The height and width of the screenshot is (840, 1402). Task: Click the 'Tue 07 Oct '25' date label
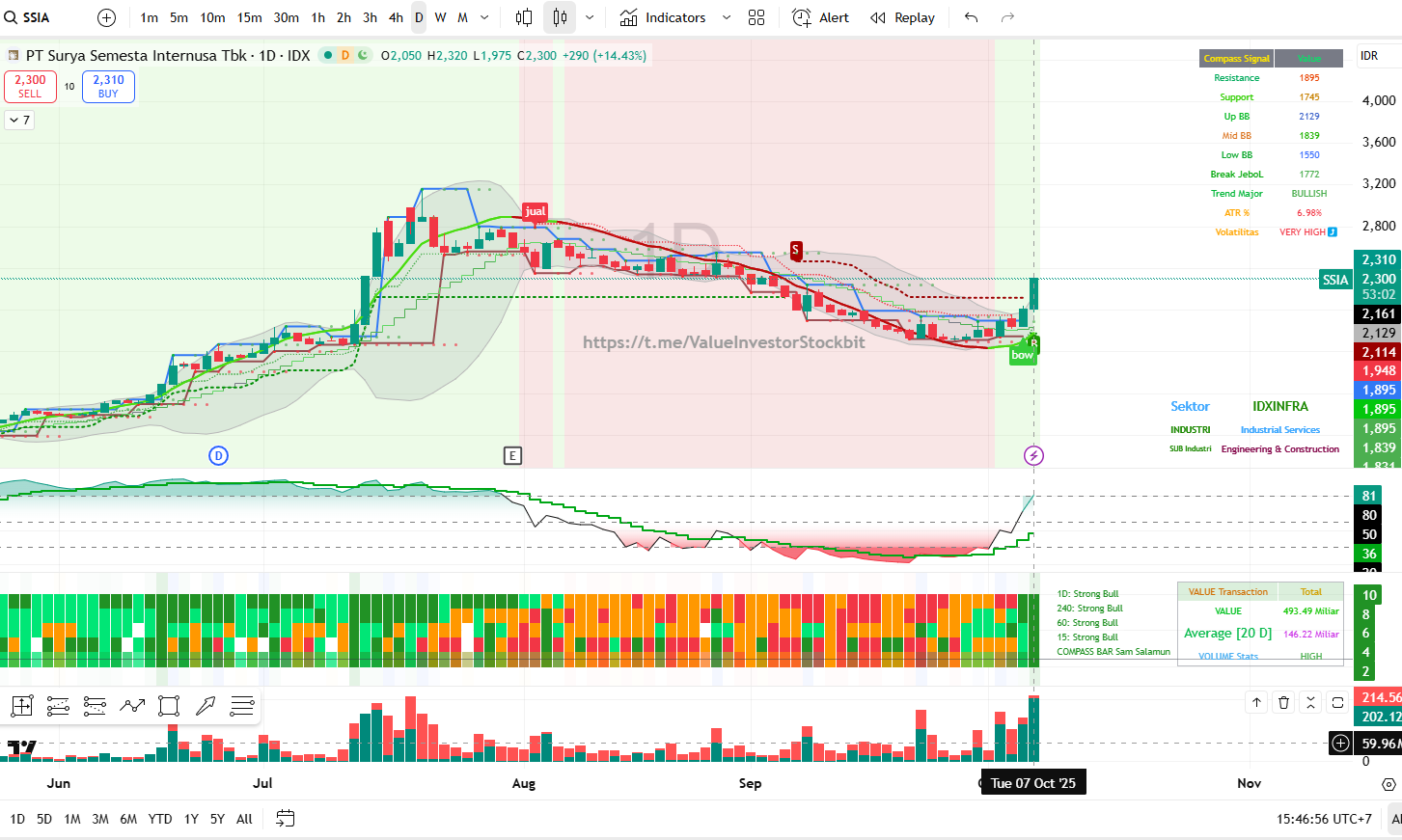click(x=1033, y=783)
